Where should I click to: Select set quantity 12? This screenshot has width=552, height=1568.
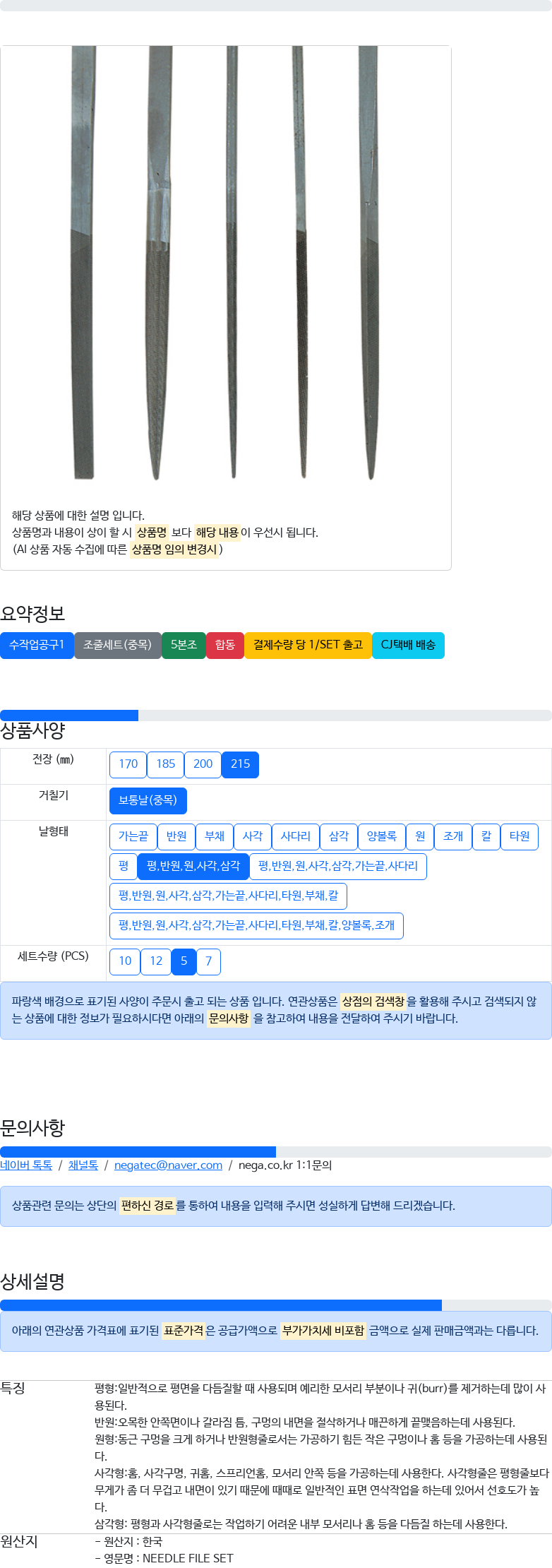tap(156, 961)
